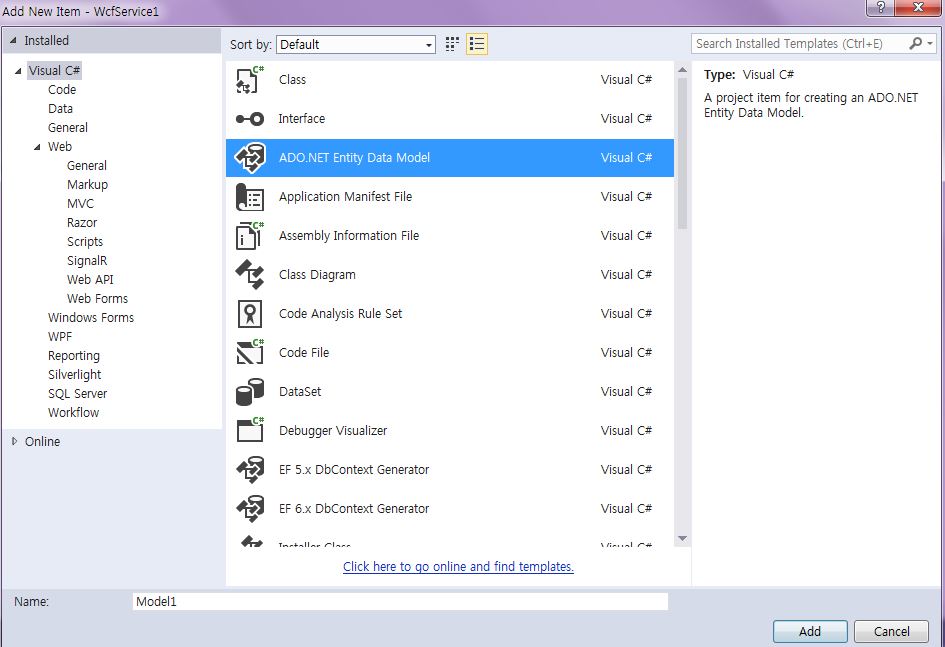Follow the go online and find templates link

pos(458,567)
